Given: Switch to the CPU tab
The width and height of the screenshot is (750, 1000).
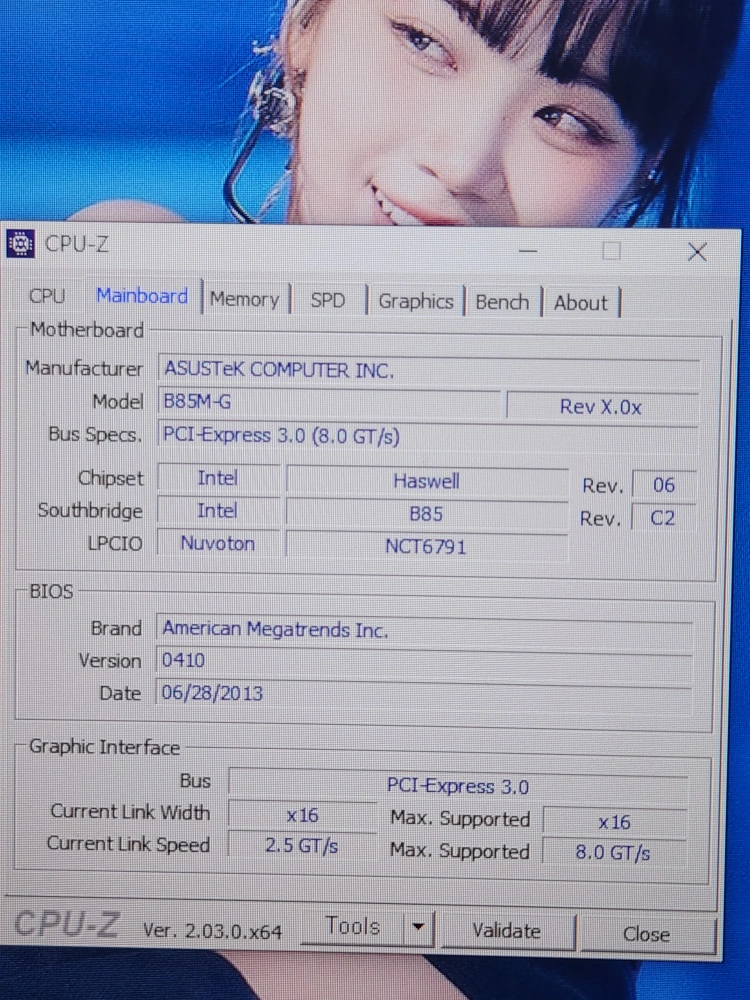Looking at the screenshot, I should 47,297.
